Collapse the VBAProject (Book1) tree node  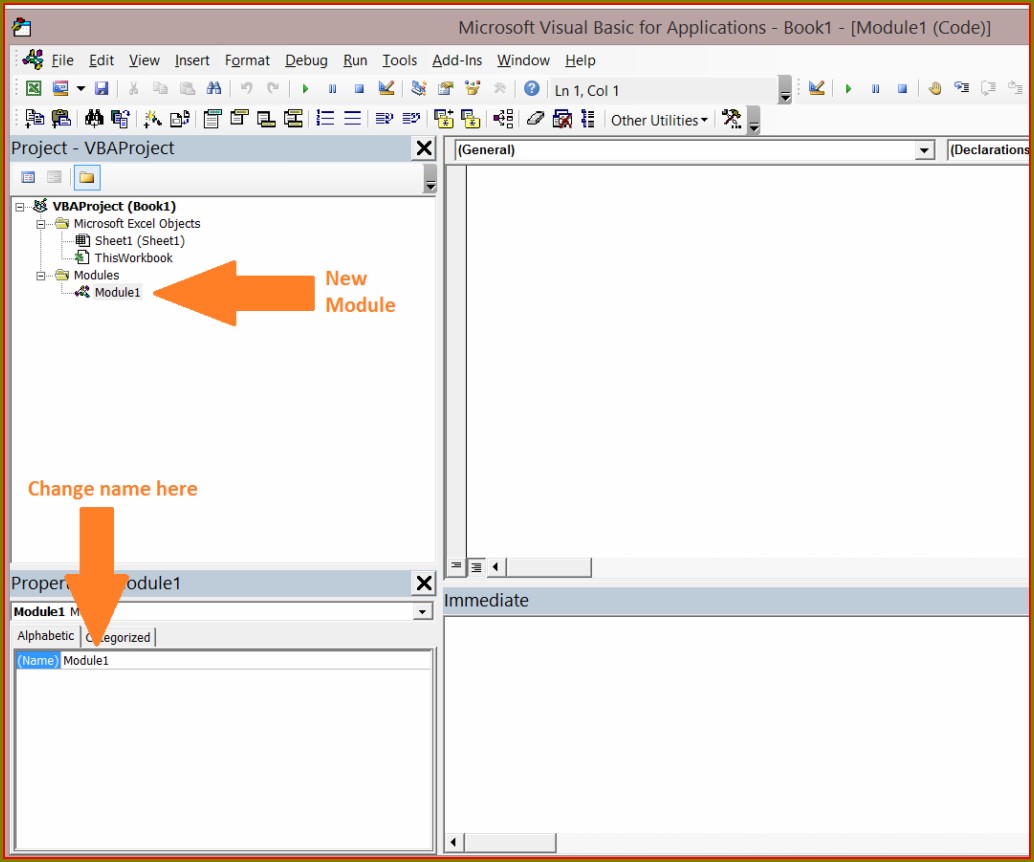point(20,206)
